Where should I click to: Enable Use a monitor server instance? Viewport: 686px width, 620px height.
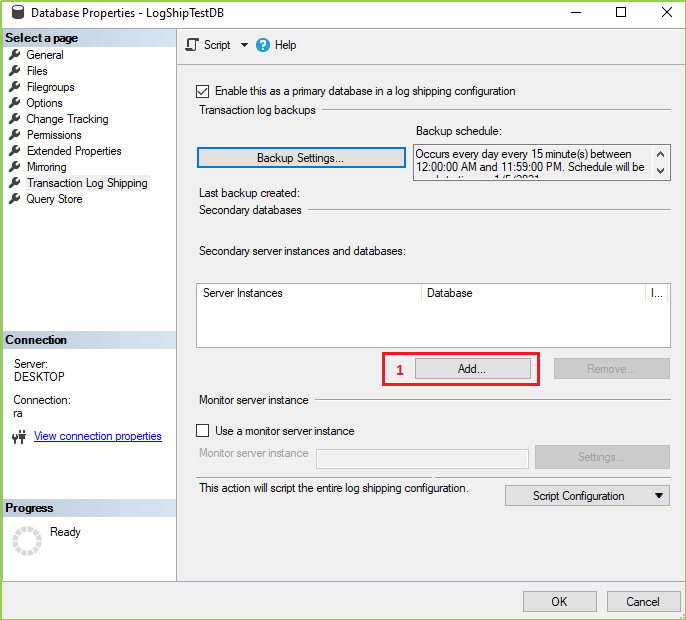point(204,431)
